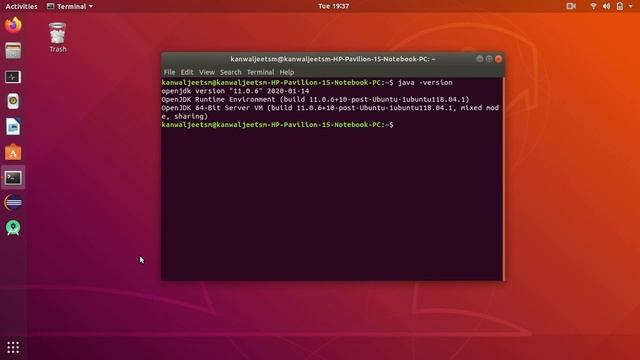
Task: Launch Eclipse IDE from the dock
Action: click(x=13, y=202)
